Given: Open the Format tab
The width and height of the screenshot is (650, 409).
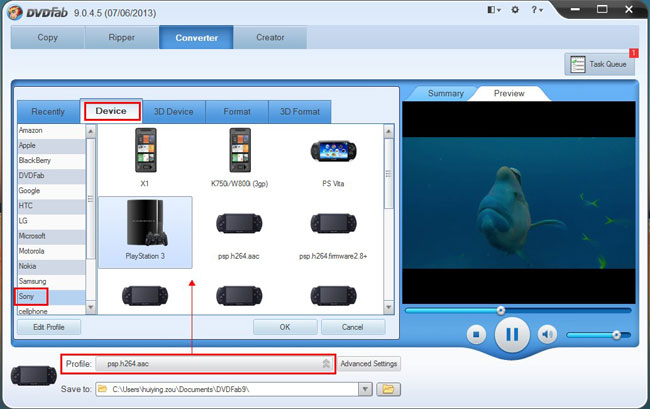Looking at the screenshot, I should tap(237, 112).
